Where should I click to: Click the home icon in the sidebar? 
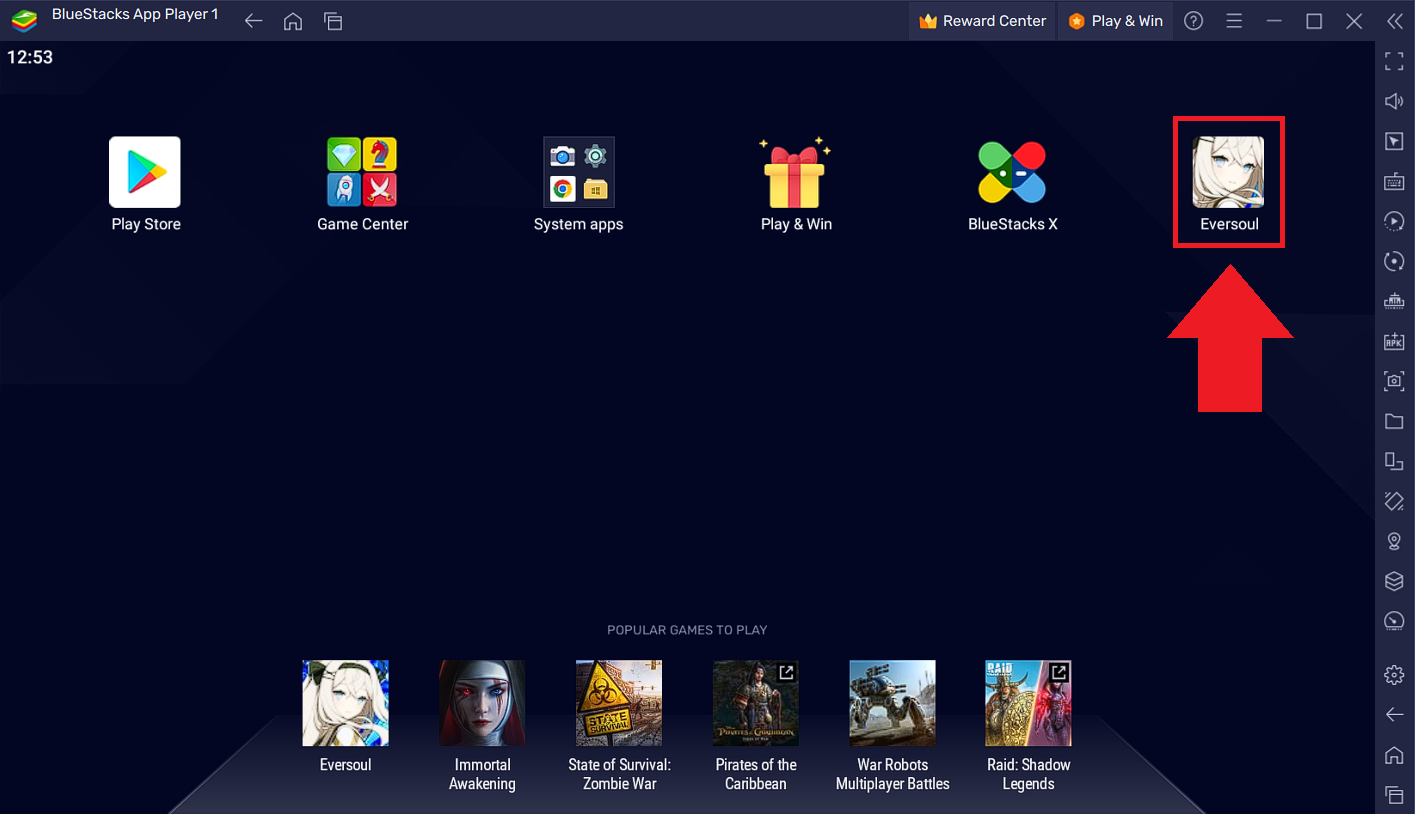tap(1394, 754)
